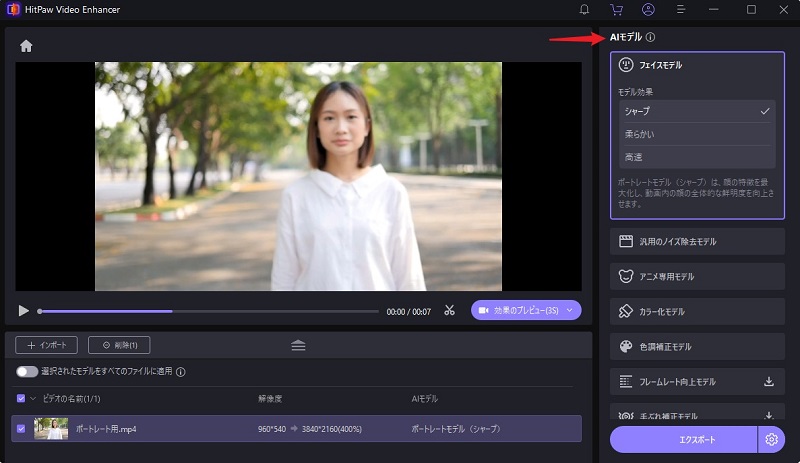Viewport: 800px width, 463px height.
Task: Open the notification bell
Action: click(x=584, y=10)
